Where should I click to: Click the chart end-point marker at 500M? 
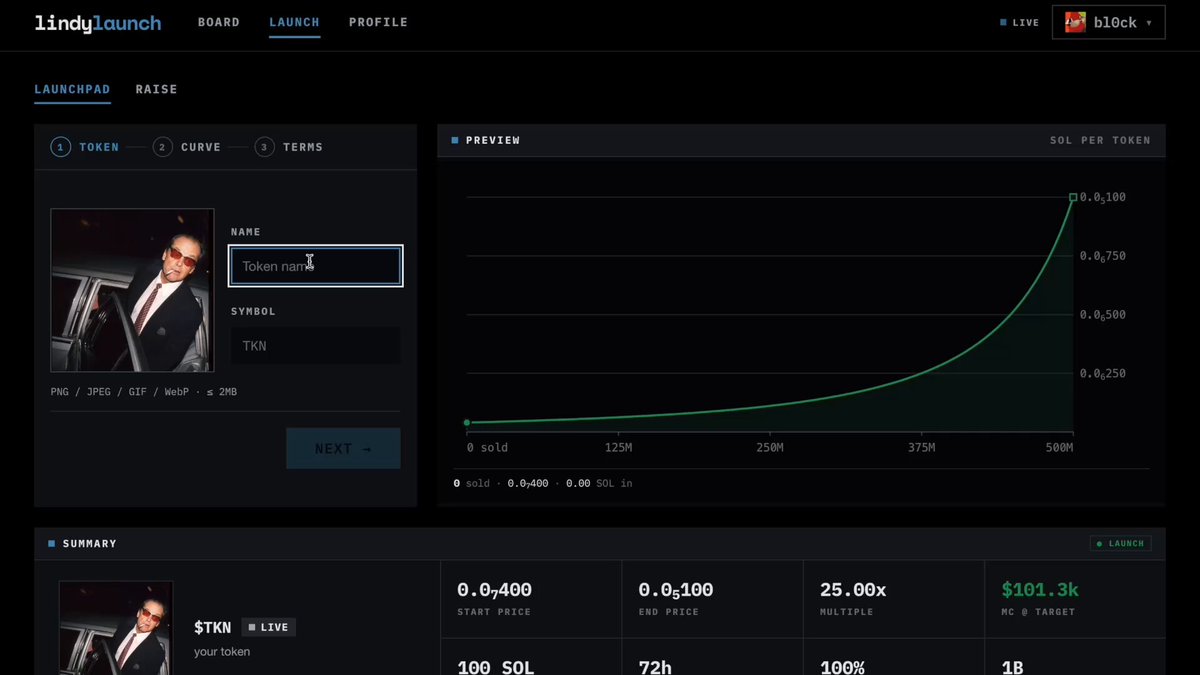point(1073,197)
